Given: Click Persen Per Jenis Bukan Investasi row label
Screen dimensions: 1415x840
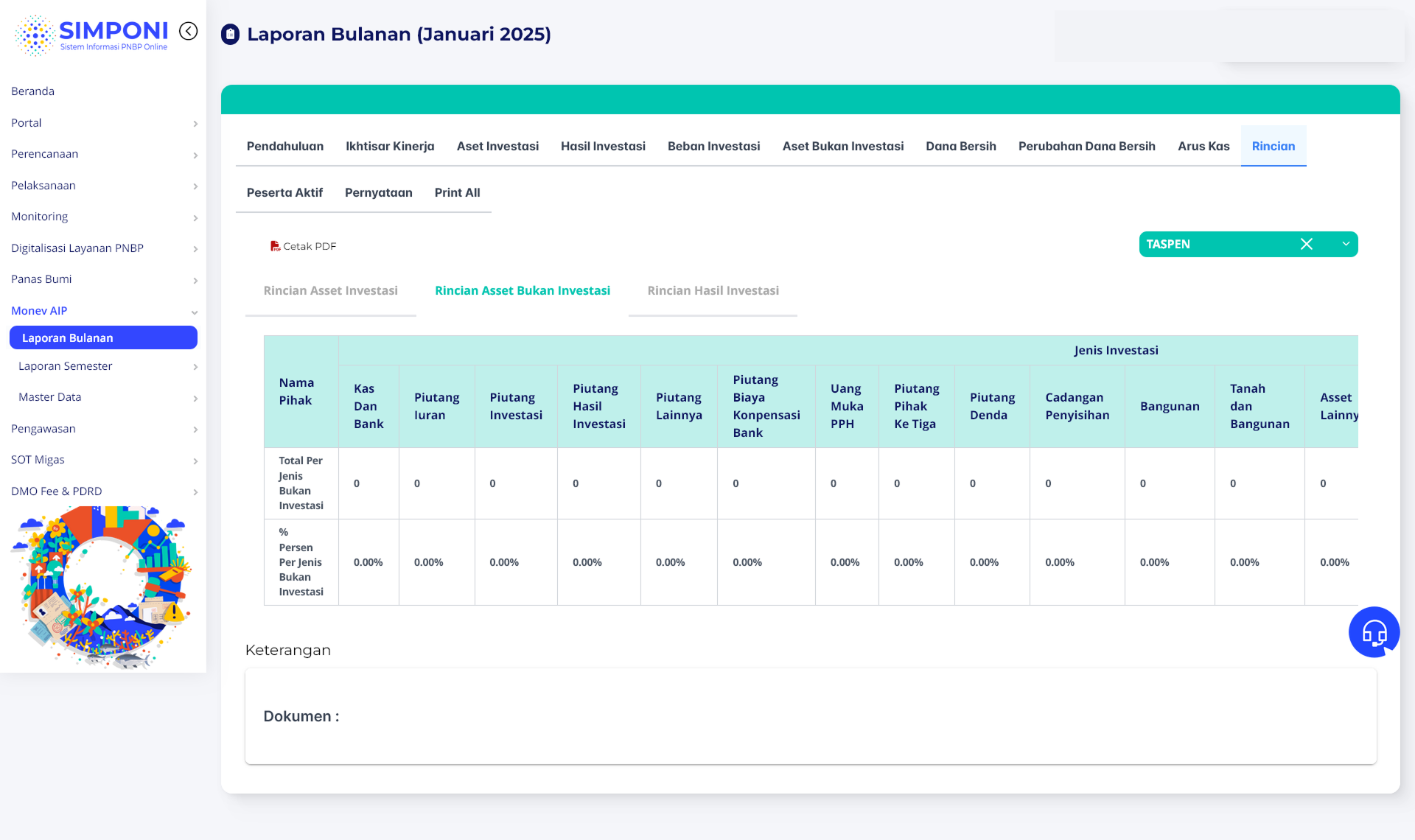Looking at the screenshot, I should 301,562.
